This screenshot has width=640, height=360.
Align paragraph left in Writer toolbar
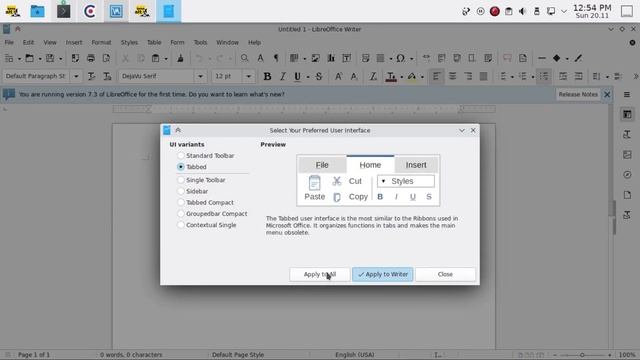pyautogui.click(x=436, y=76)
